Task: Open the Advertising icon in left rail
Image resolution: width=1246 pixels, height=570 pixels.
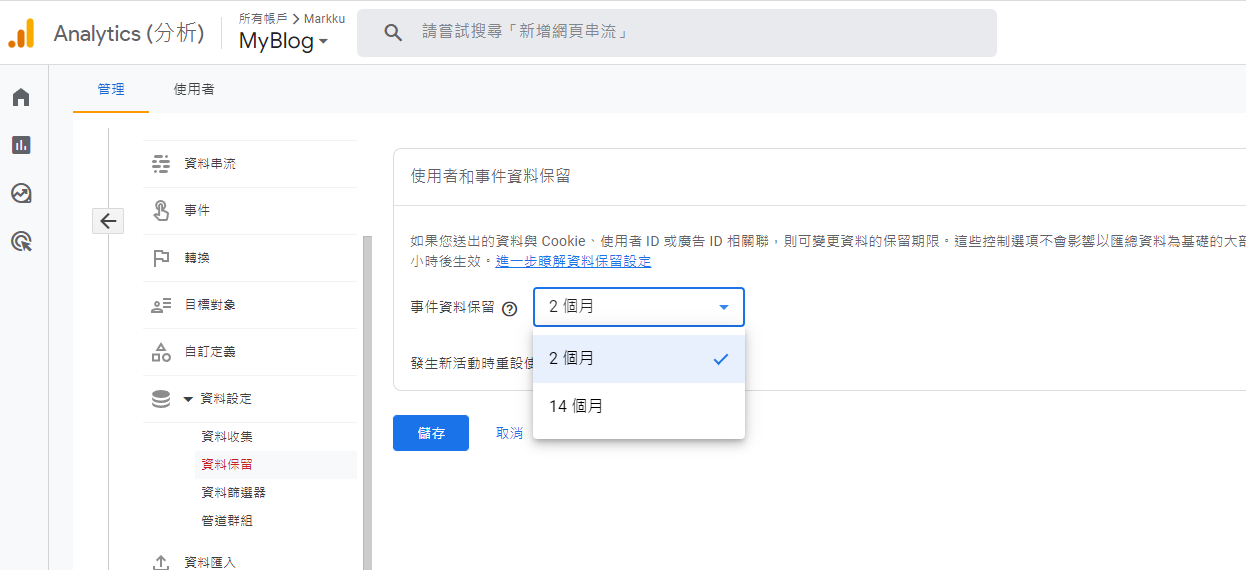Action: tap(21, 241)
